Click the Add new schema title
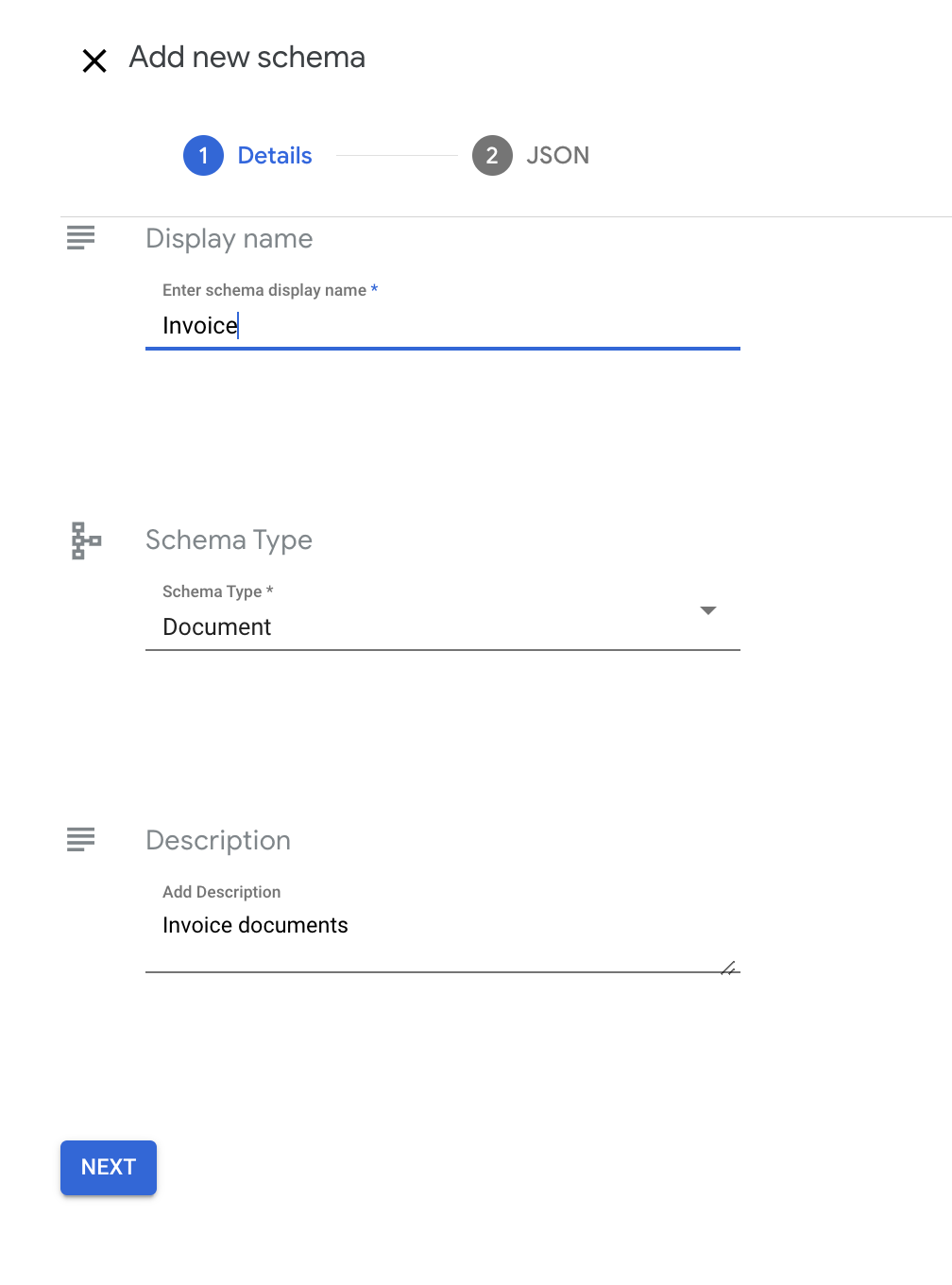This screenshot has height=1285, width=952. coord(247,58)
